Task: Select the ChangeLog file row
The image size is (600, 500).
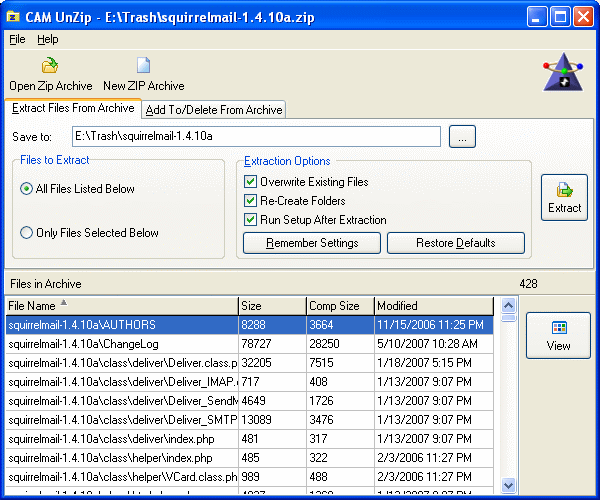Action: pos(249,344)
